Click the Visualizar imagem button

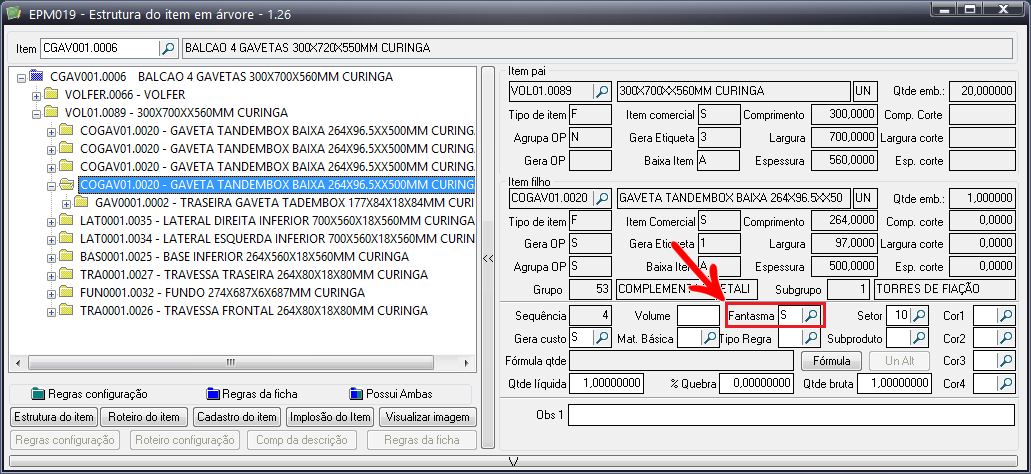coord(429,417)
